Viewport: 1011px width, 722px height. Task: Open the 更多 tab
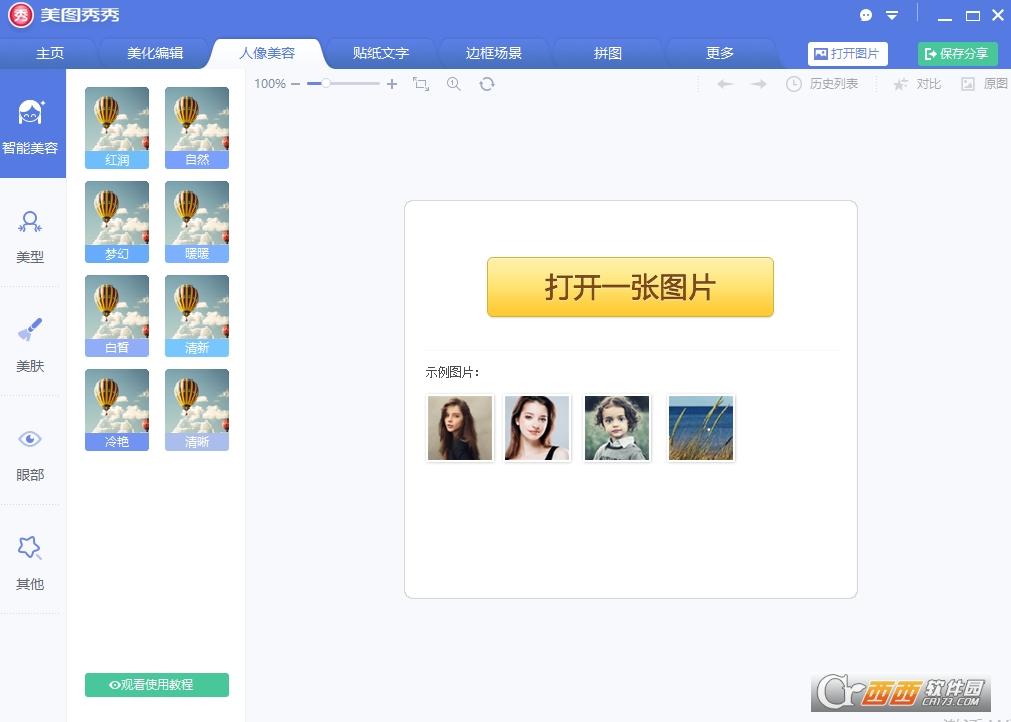(720, 54)
